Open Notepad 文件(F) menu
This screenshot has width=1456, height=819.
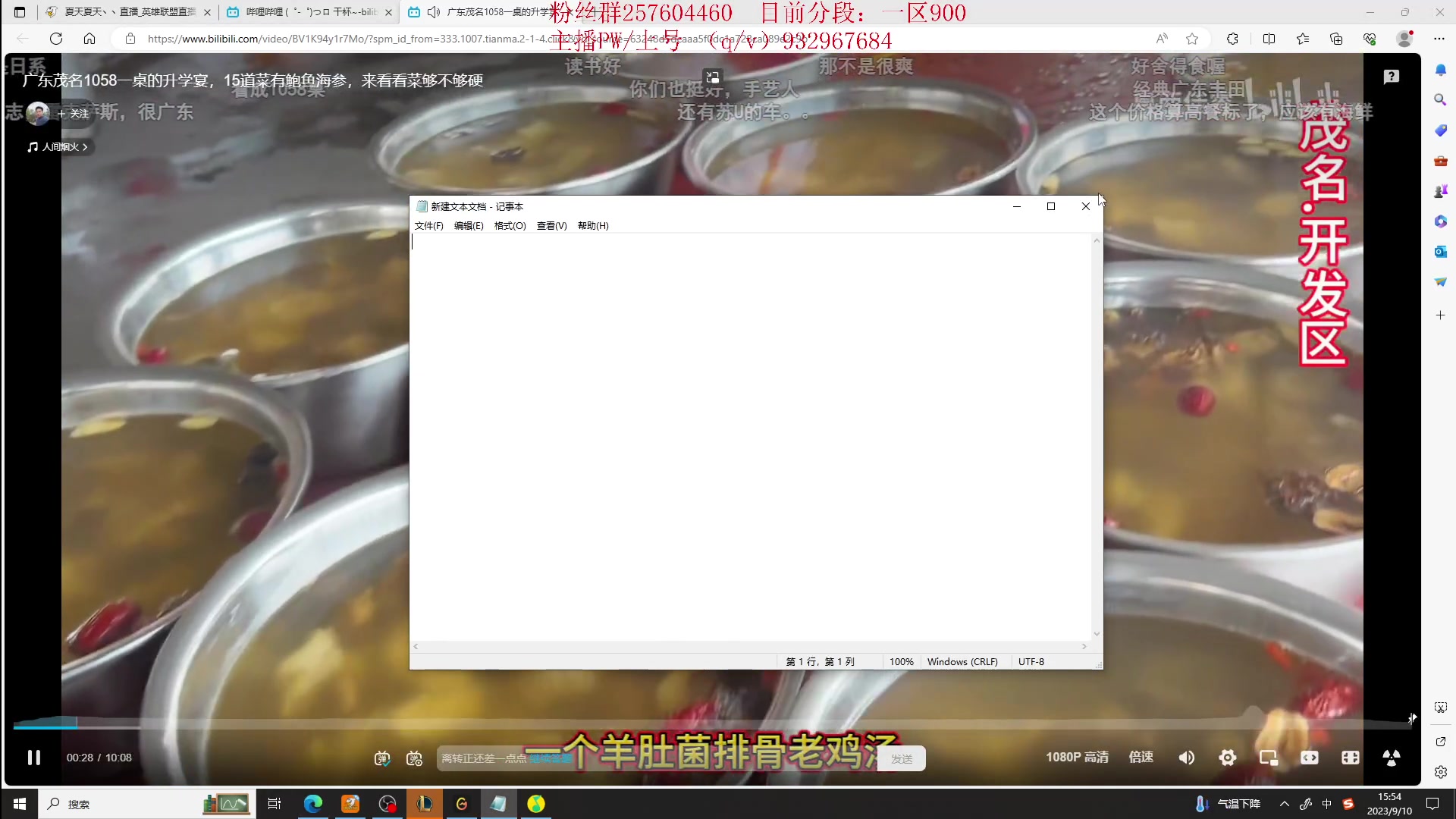point(428,226)
